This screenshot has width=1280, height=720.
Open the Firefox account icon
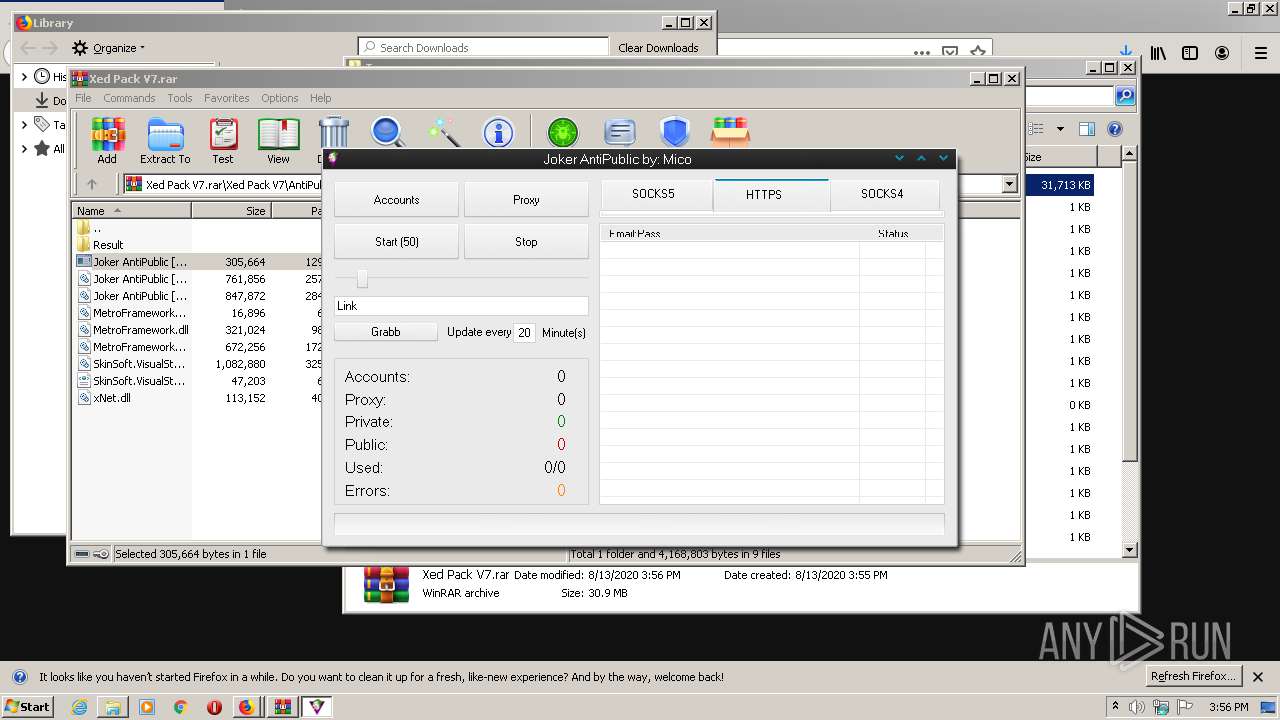(1222, 53)
